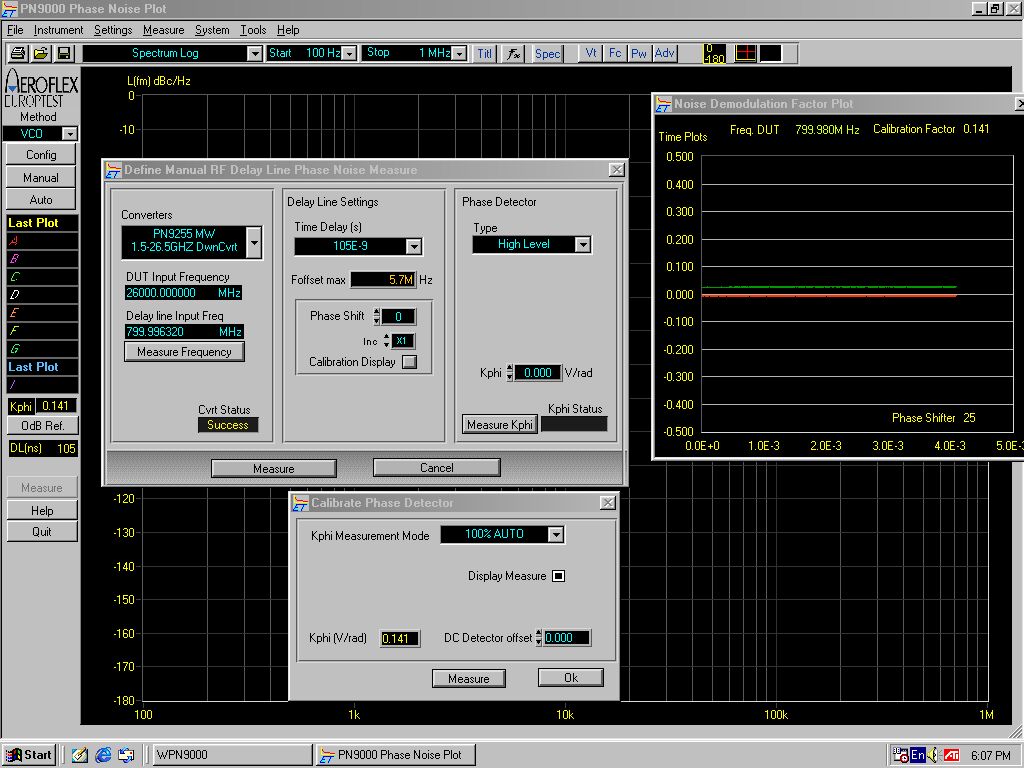Click the red crosshair cursor icon

point(745,54)
